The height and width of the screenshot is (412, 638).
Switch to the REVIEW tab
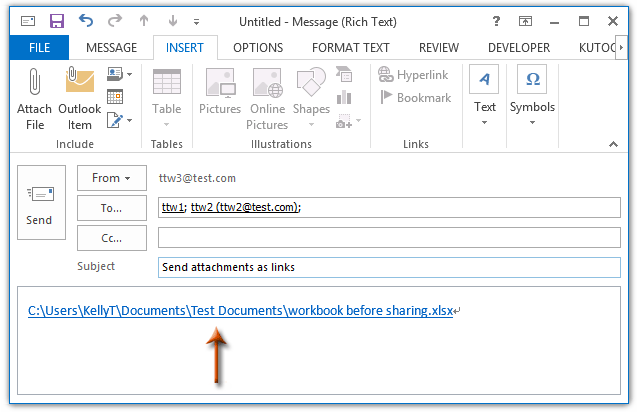click(x=439, y=48)
